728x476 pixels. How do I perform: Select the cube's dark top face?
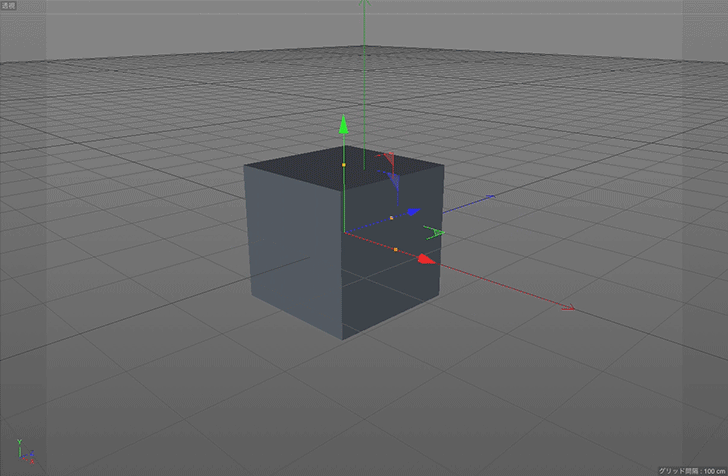pyautogui.click(x=344, y=166)
